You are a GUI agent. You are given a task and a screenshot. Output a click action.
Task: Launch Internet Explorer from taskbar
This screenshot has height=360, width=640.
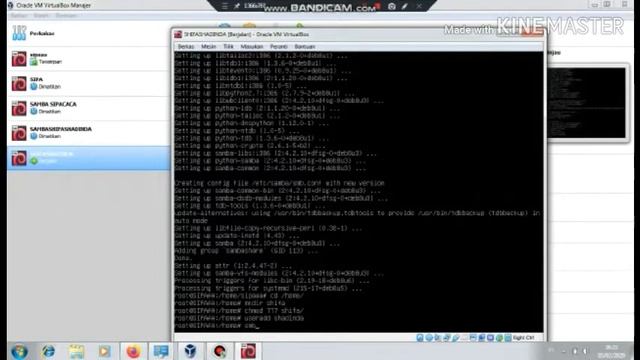click(x=48, y=351)
